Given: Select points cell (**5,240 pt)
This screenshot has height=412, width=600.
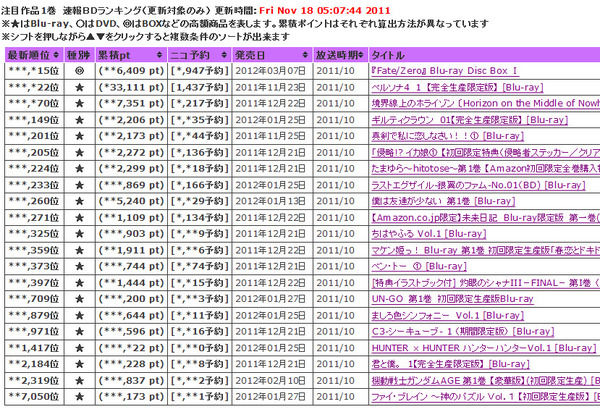Looking at the screenshot, I should point(131,201).
